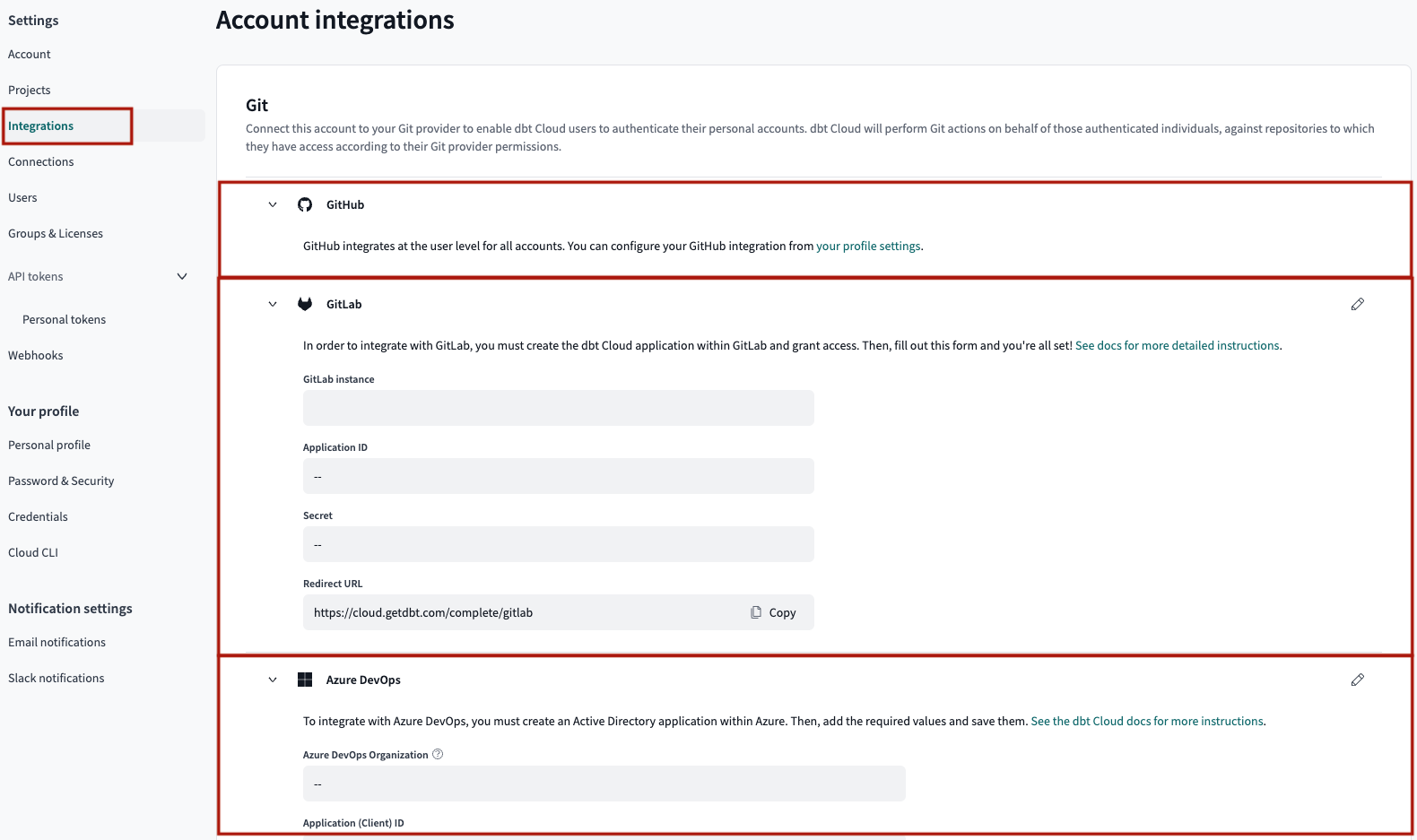
Task: Select Groups & Licenses in sidebar
Action: pyautogui.click(x=56, y=234)
